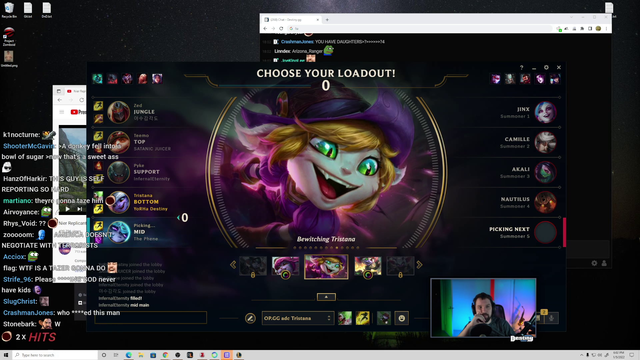Viewport: 640px width, 360px height.
Task: Reload the Chrome chat window page
Action: pyautogui.click(x=281, y=29)
